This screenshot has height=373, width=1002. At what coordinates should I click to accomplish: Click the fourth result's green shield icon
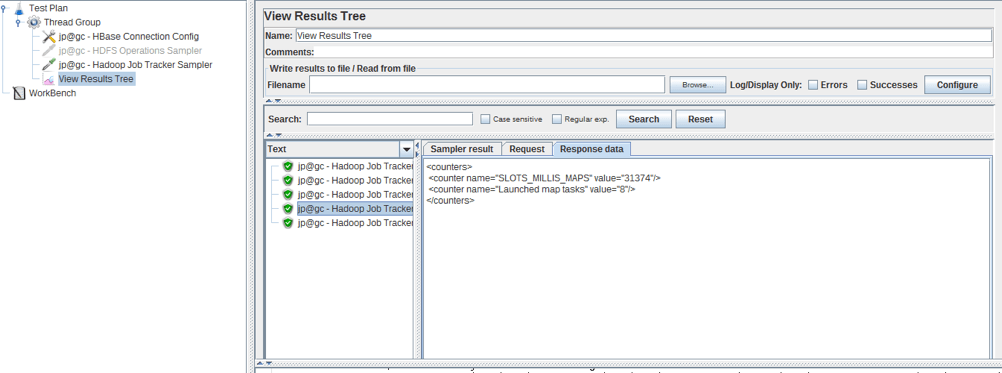tap(288, 208)
